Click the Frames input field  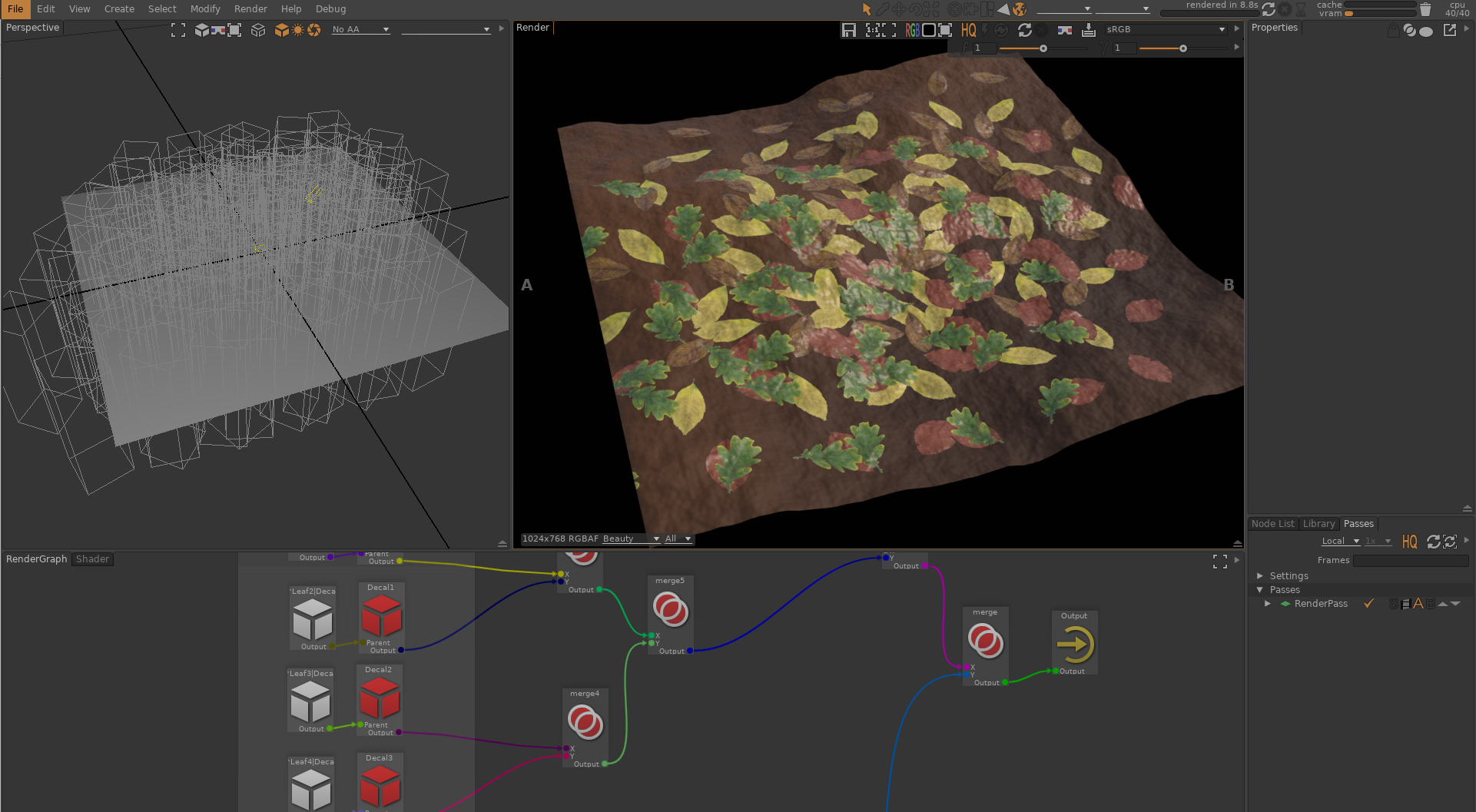click(x=1410, y=561)
